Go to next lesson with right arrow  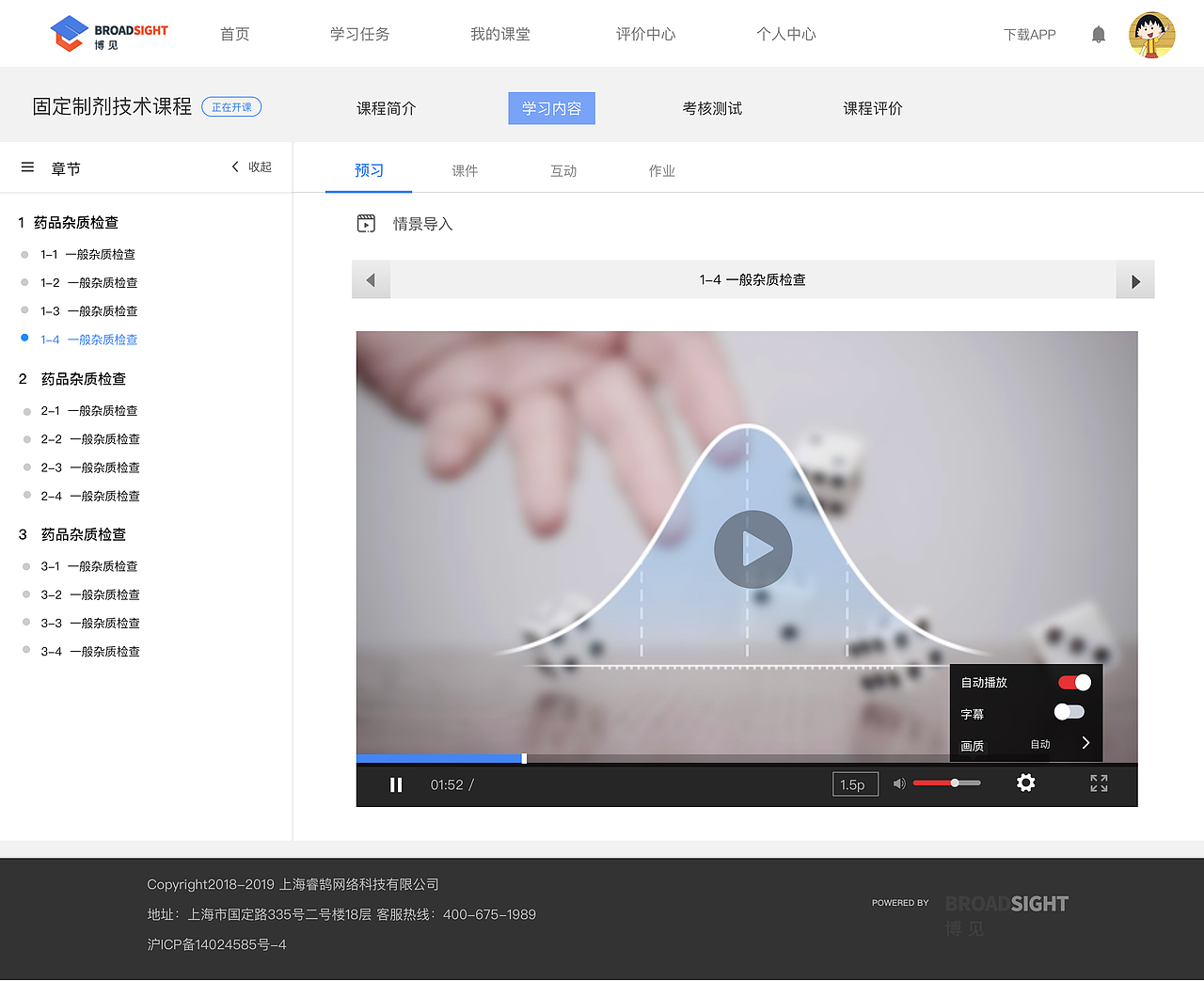(x=1134, y=279)
